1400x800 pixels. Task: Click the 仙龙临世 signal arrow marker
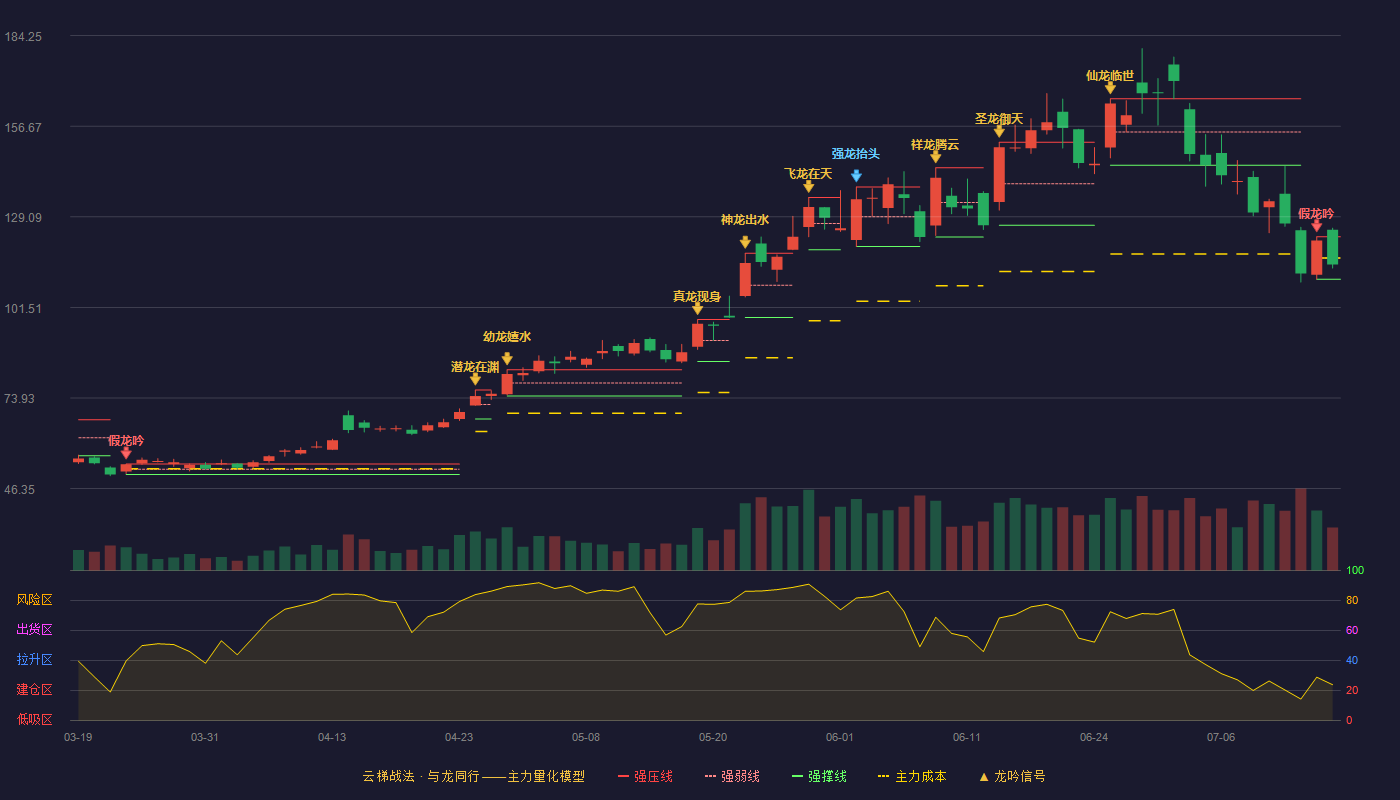[x=1110, y=88]
